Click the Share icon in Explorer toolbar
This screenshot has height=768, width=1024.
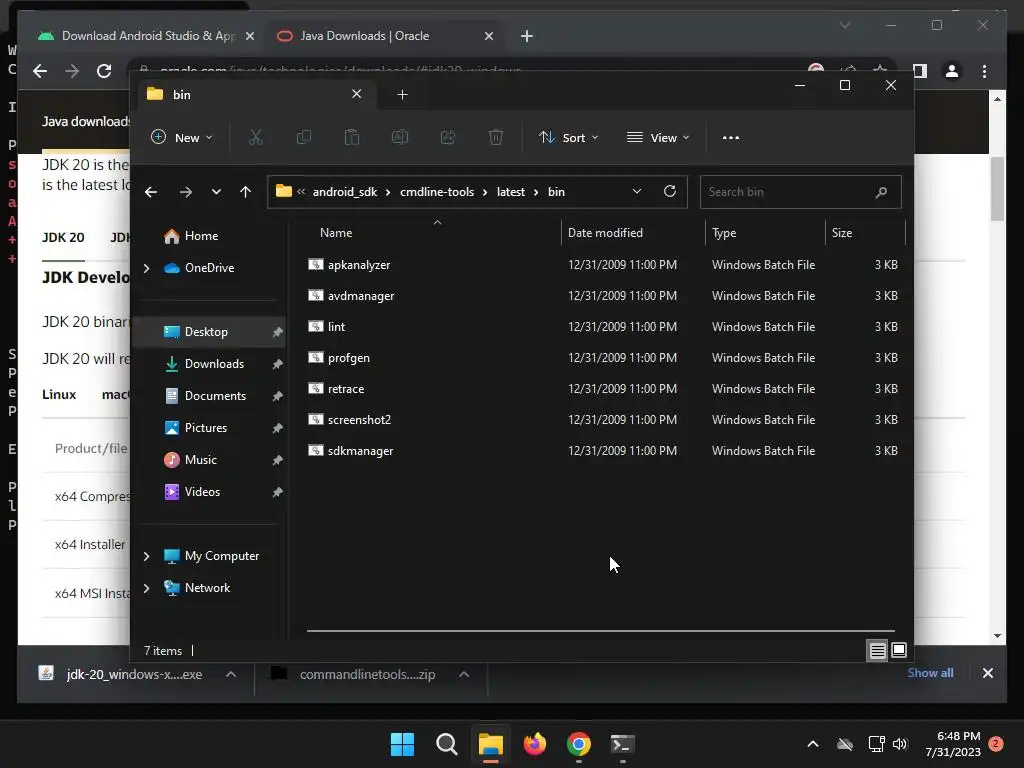click(448, 137)
